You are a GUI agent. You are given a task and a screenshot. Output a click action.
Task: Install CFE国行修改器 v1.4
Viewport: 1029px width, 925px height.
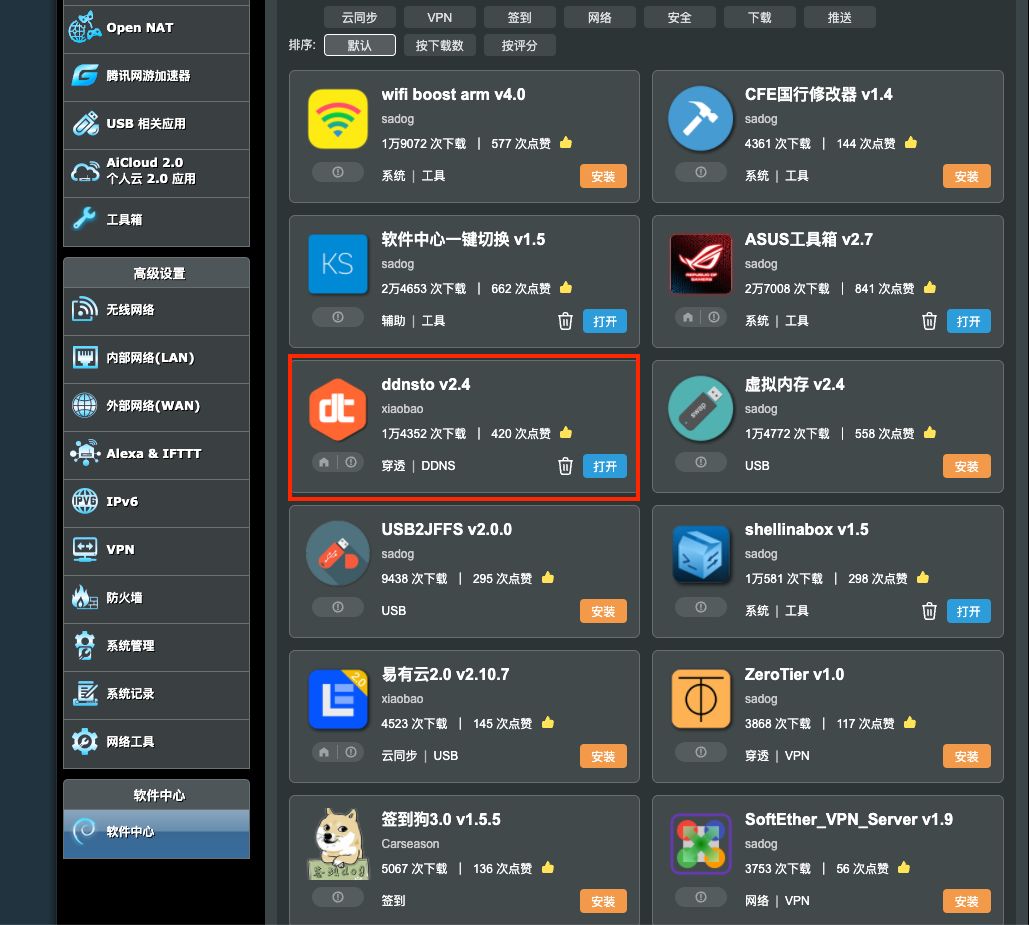967,176
